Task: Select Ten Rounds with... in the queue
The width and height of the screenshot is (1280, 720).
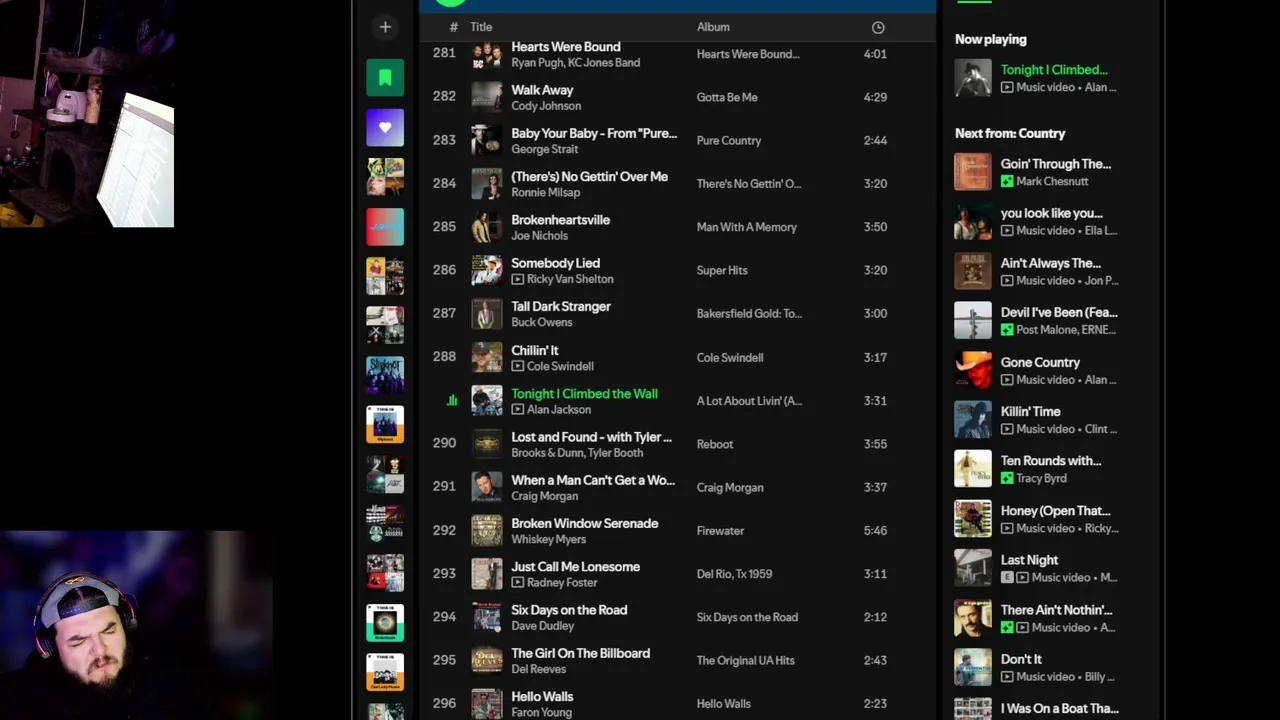Action: (1051, 461)
